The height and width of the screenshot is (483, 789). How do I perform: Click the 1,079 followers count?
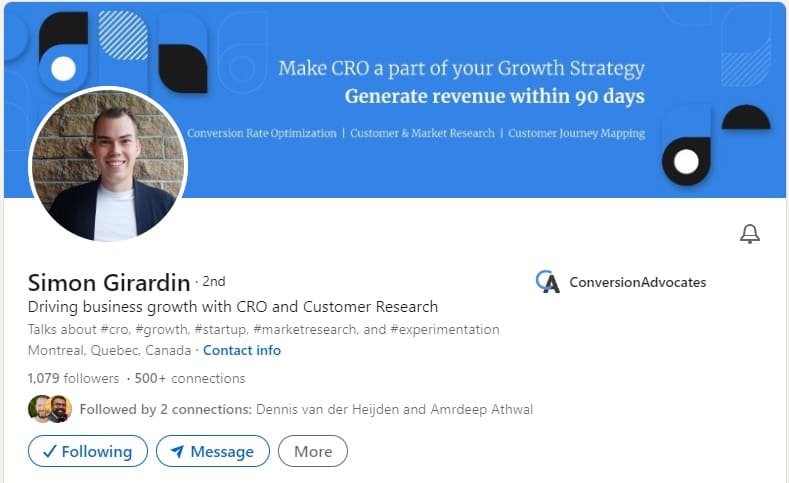[73, 378]
